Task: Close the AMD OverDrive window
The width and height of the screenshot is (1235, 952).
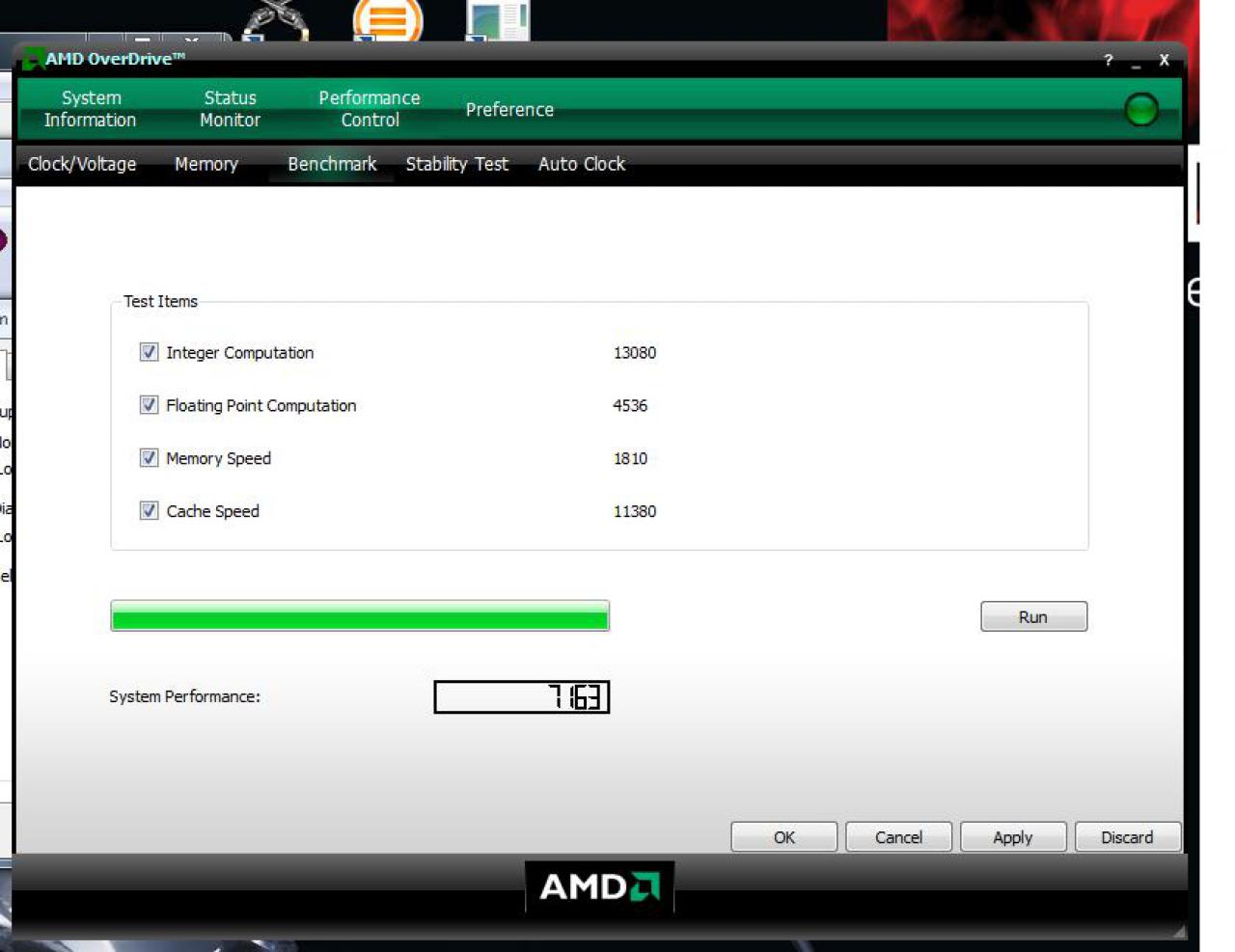Action: pyautogui.click(x=1164, y=60)
